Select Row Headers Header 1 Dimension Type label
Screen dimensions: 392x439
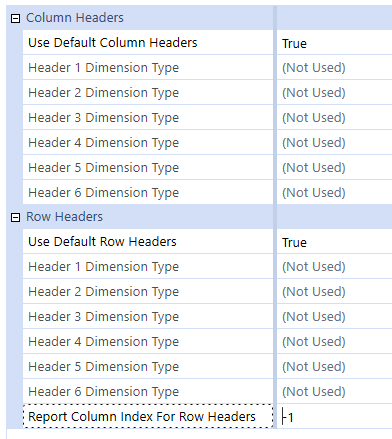pos(104,267)
